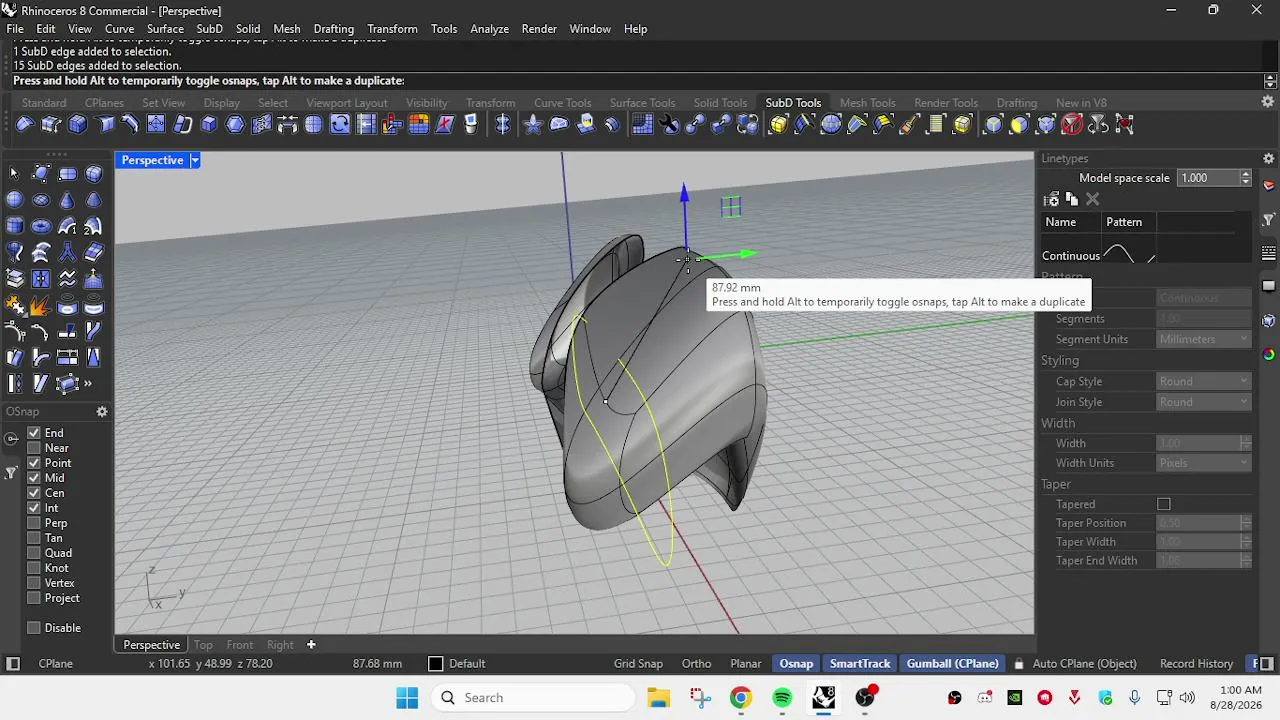
Task: Open Spotify from the taskbar
Action: (782, 698)
